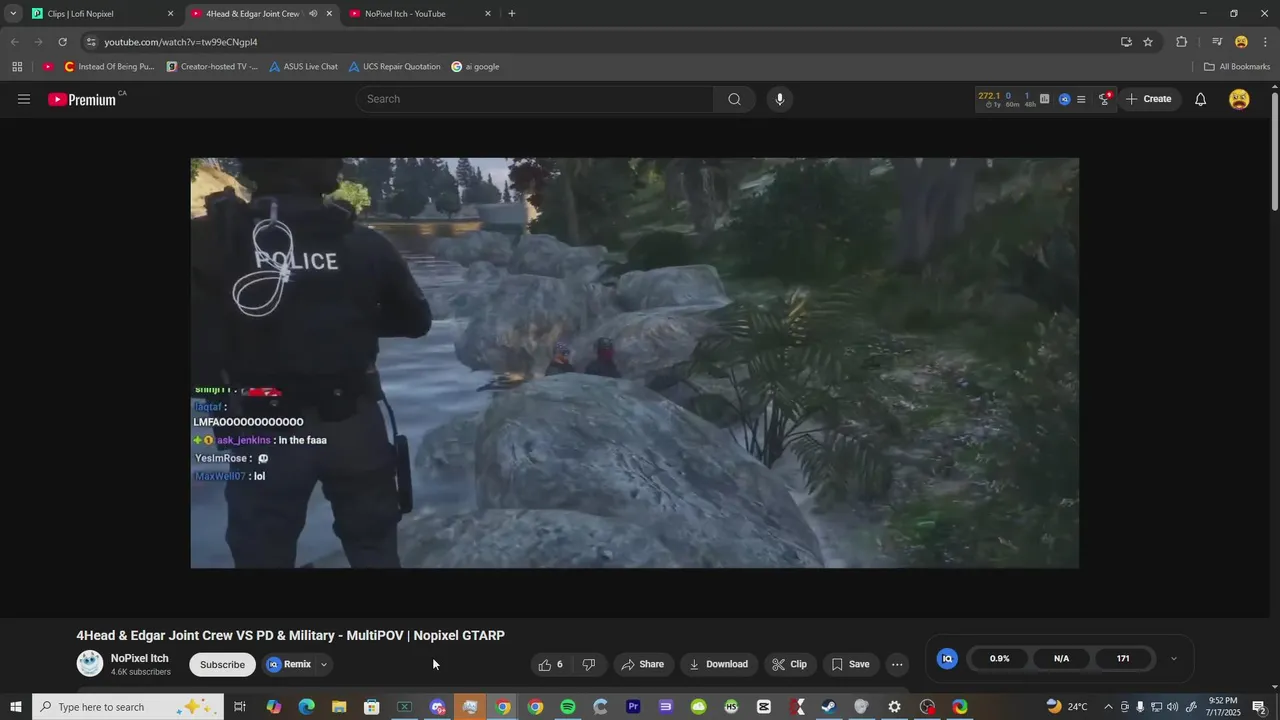Go to YouTube Premium home logo

click(x=82, y=99)
